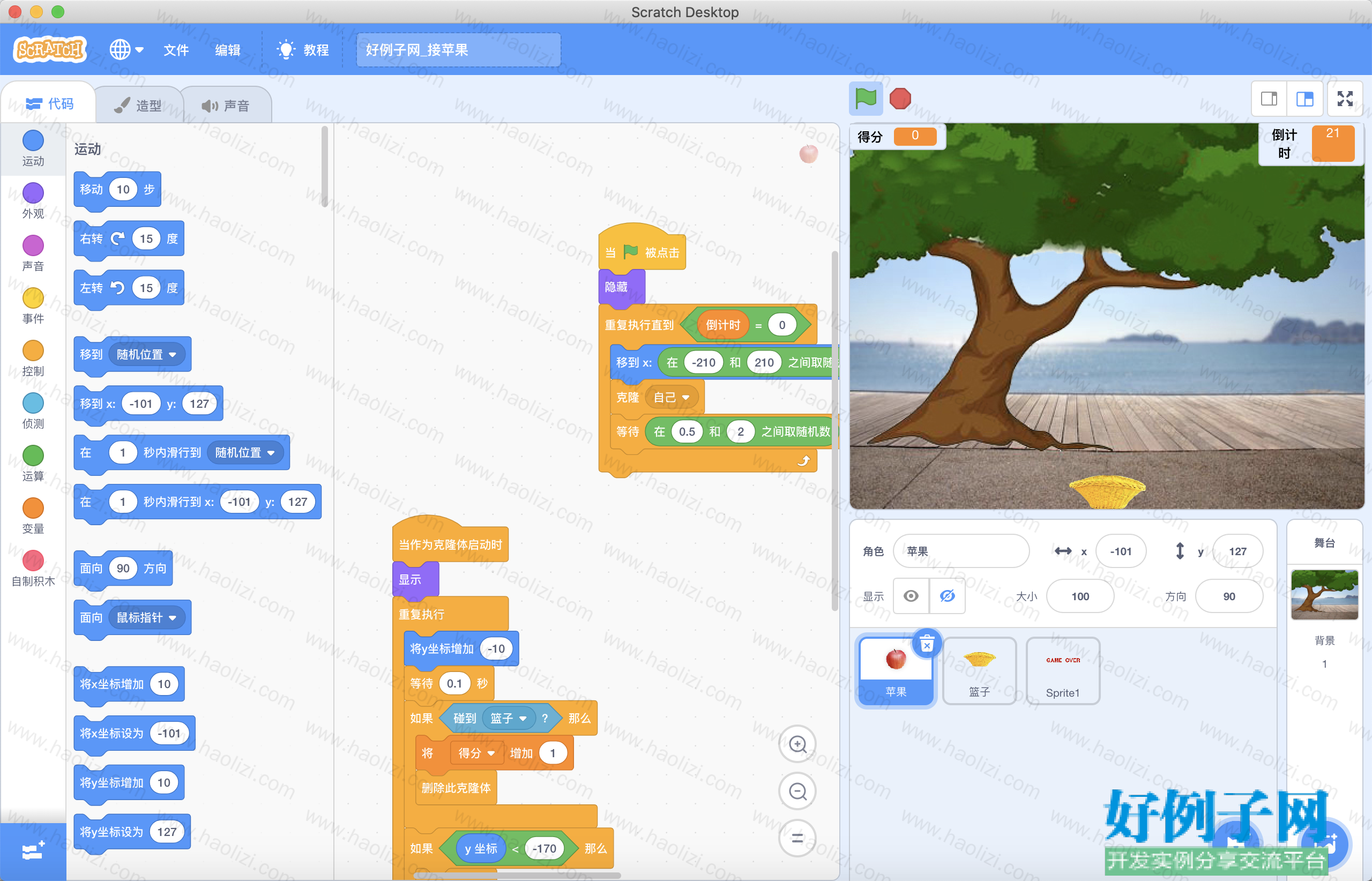The width and height of the screenshot is (1372, 881).
Task: Click the 隐藏 block in script
Action: 621,287
